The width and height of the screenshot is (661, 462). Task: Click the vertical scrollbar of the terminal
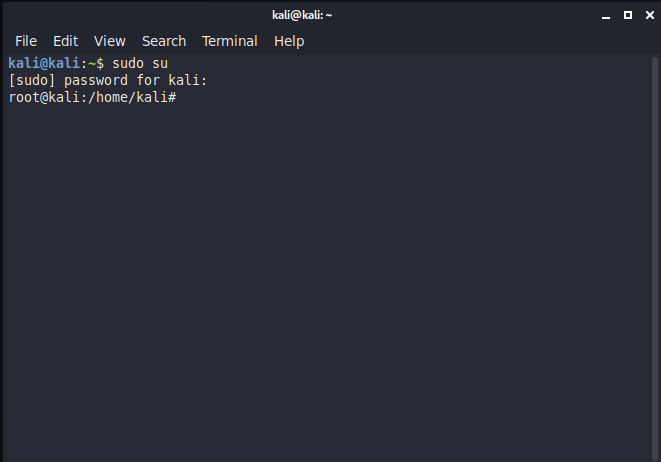[655, 258]
